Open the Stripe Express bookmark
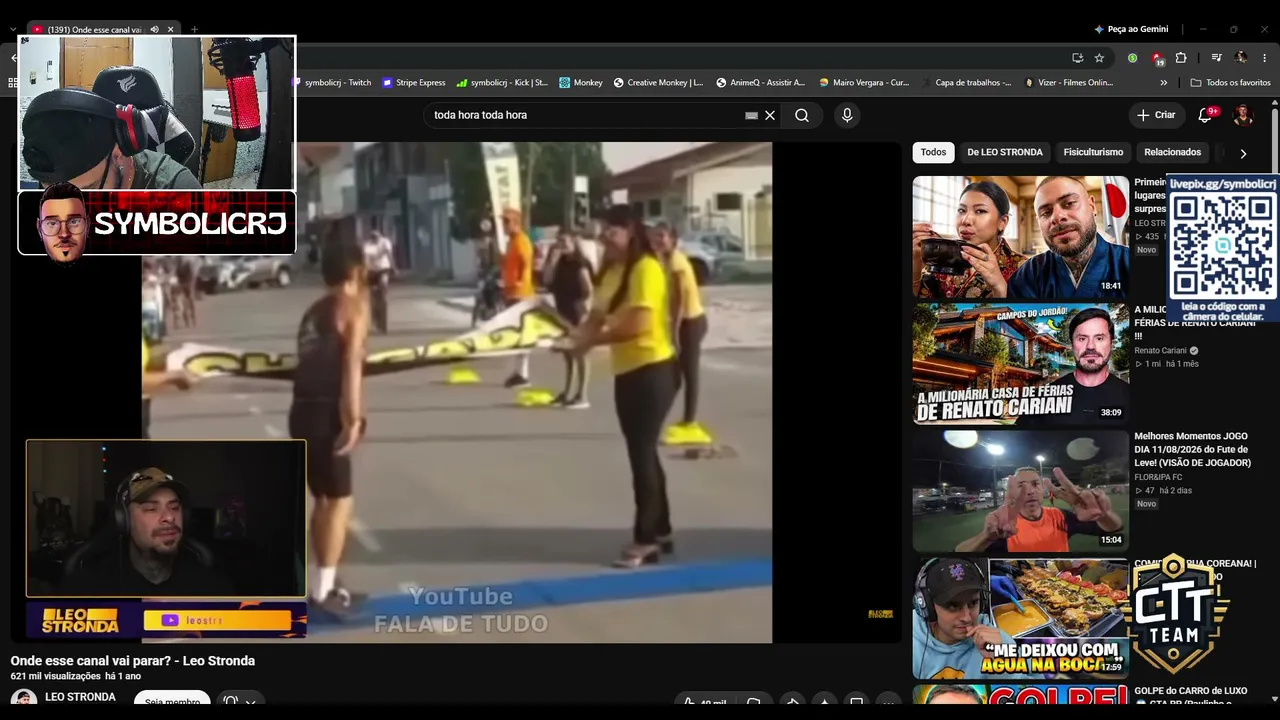Viewport: 1280px width, 720px height. (x=414, y=83)
